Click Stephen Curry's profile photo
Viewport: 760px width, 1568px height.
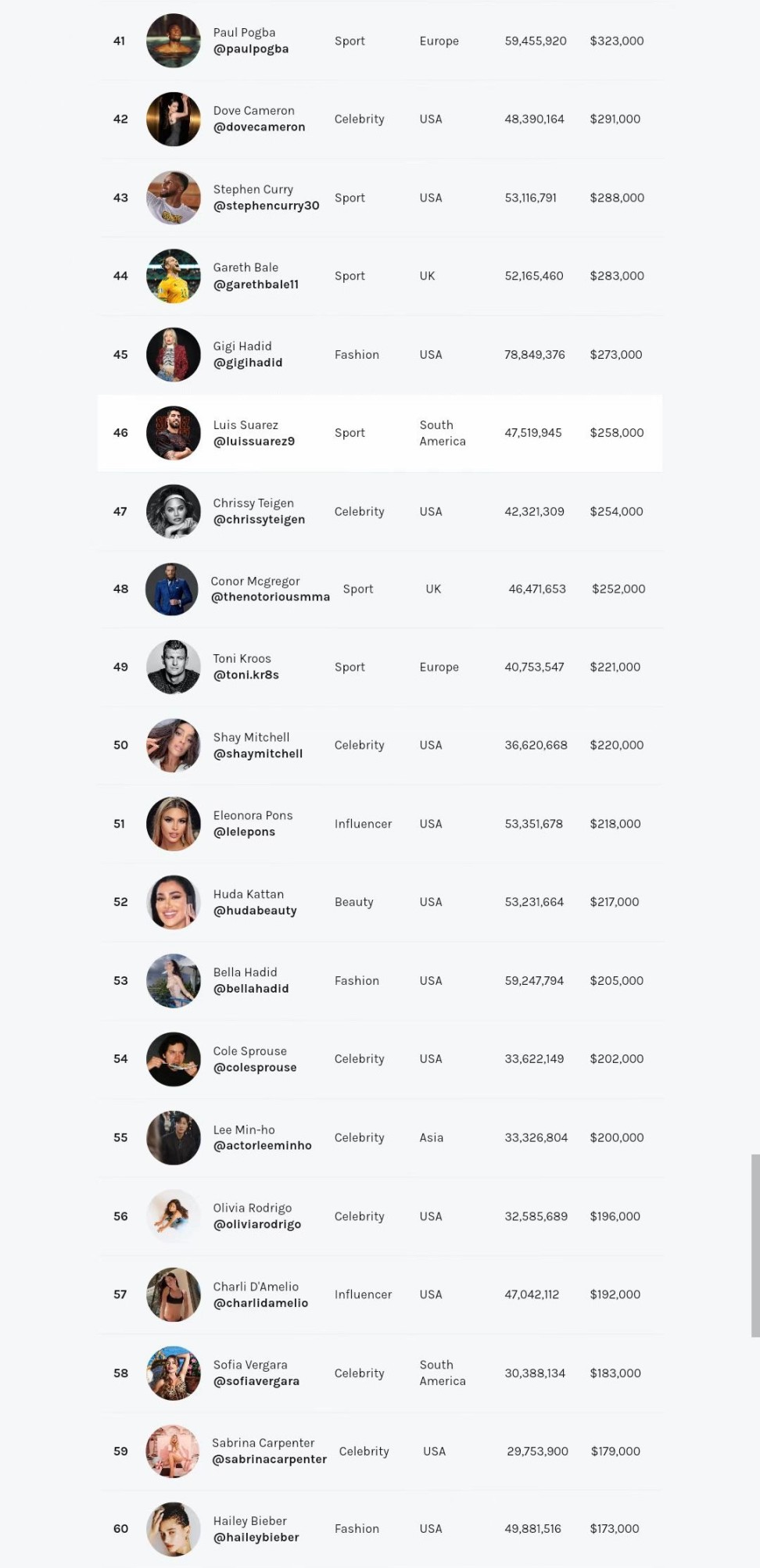[x=173, y=198]
